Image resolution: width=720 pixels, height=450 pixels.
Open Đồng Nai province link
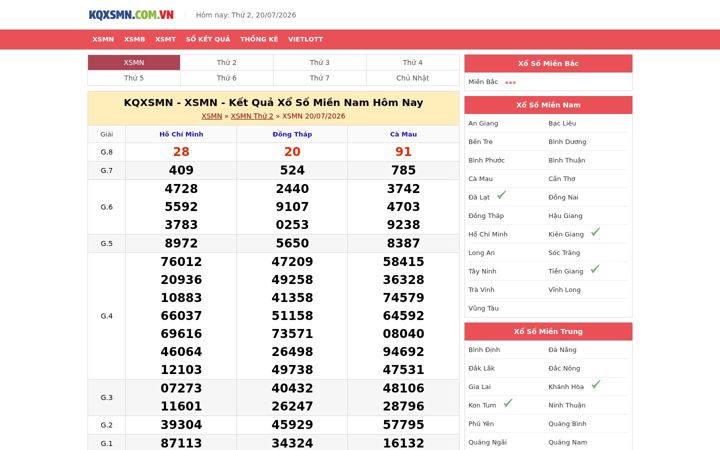tap(563, 197)
